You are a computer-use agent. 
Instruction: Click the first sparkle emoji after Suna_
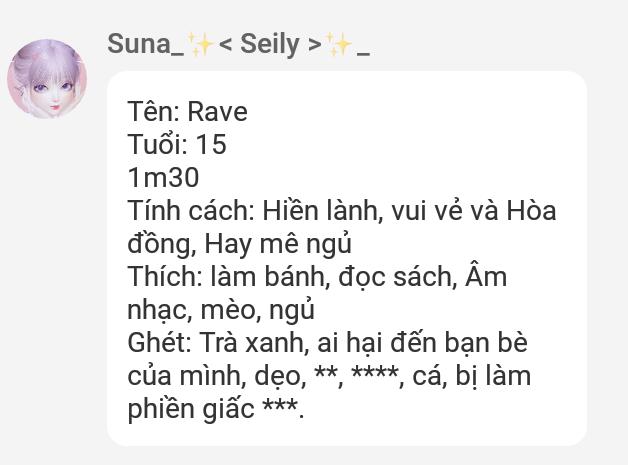[x=200, y=45]
